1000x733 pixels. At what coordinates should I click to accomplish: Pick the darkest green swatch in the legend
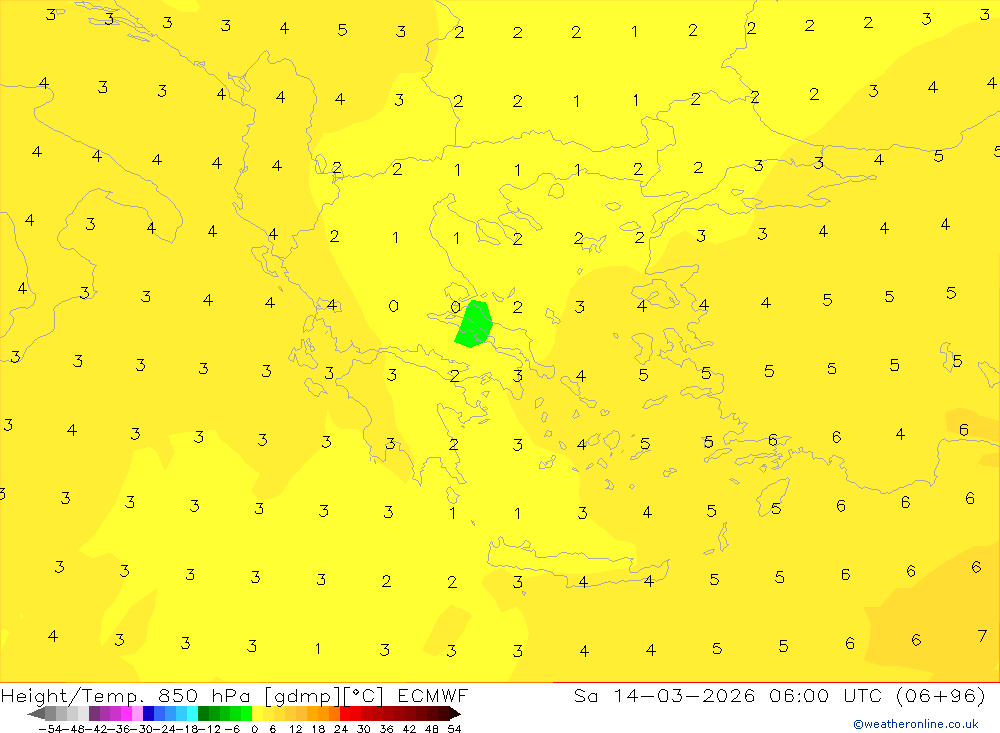tap(203, 714)
